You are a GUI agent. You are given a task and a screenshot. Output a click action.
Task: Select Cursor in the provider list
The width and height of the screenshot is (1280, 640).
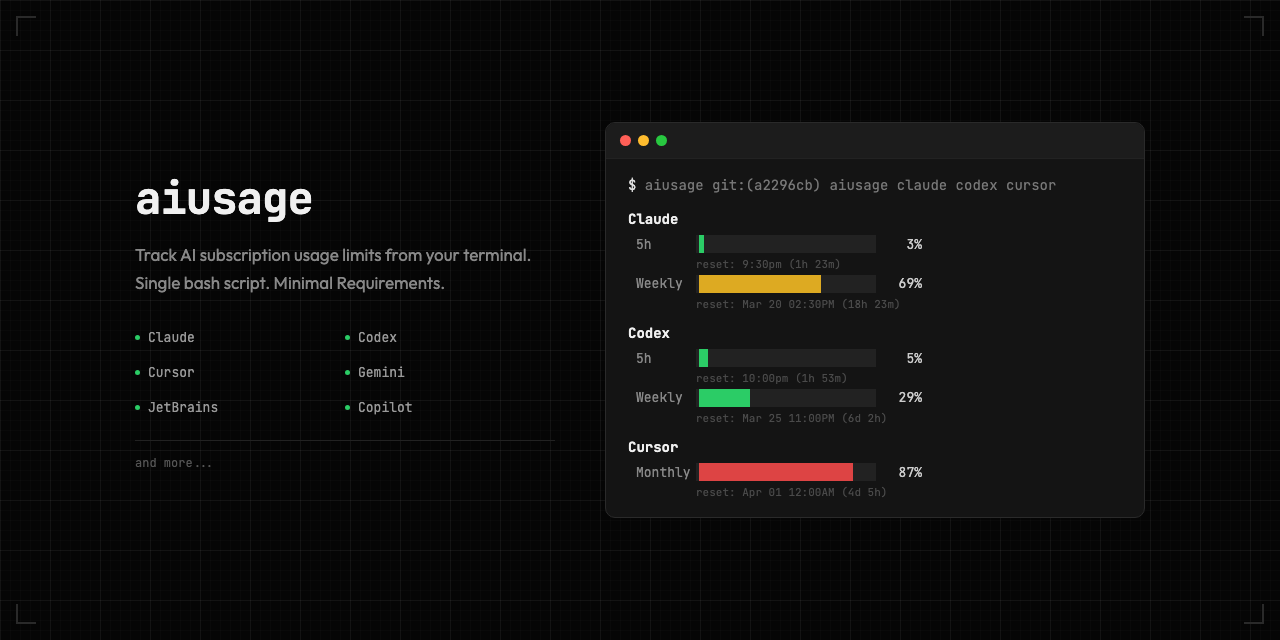pyautogui.click(x=171, y=373)
